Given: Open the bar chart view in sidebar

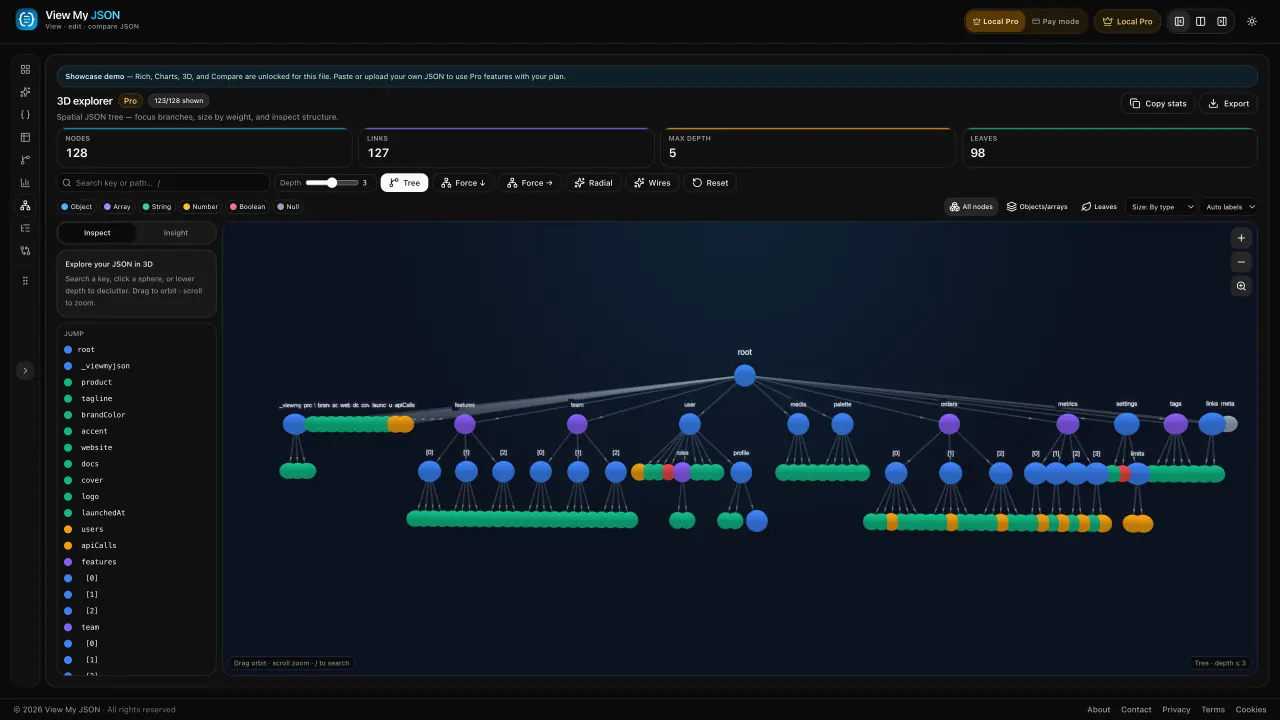Looking at the screenshot, I should (x=25, y=182).
